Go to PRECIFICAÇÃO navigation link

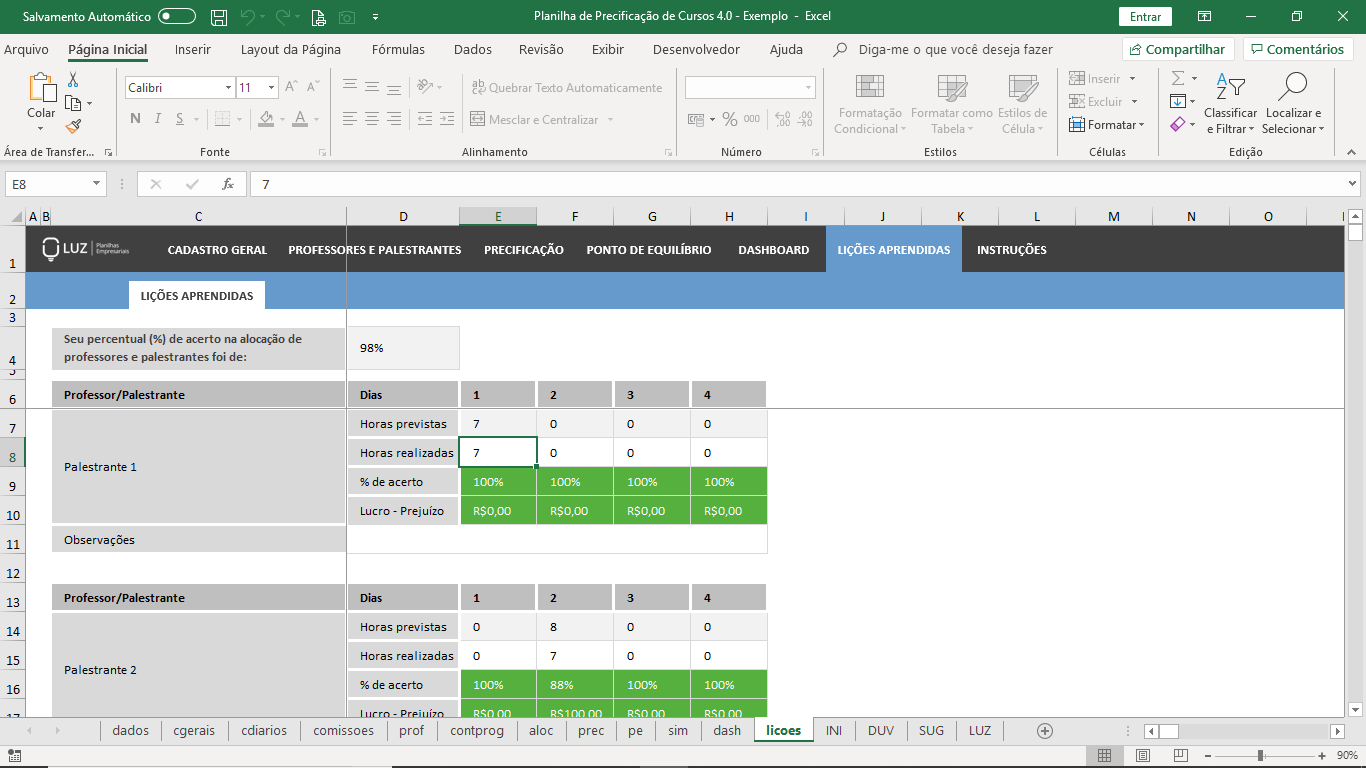point(523,250)
